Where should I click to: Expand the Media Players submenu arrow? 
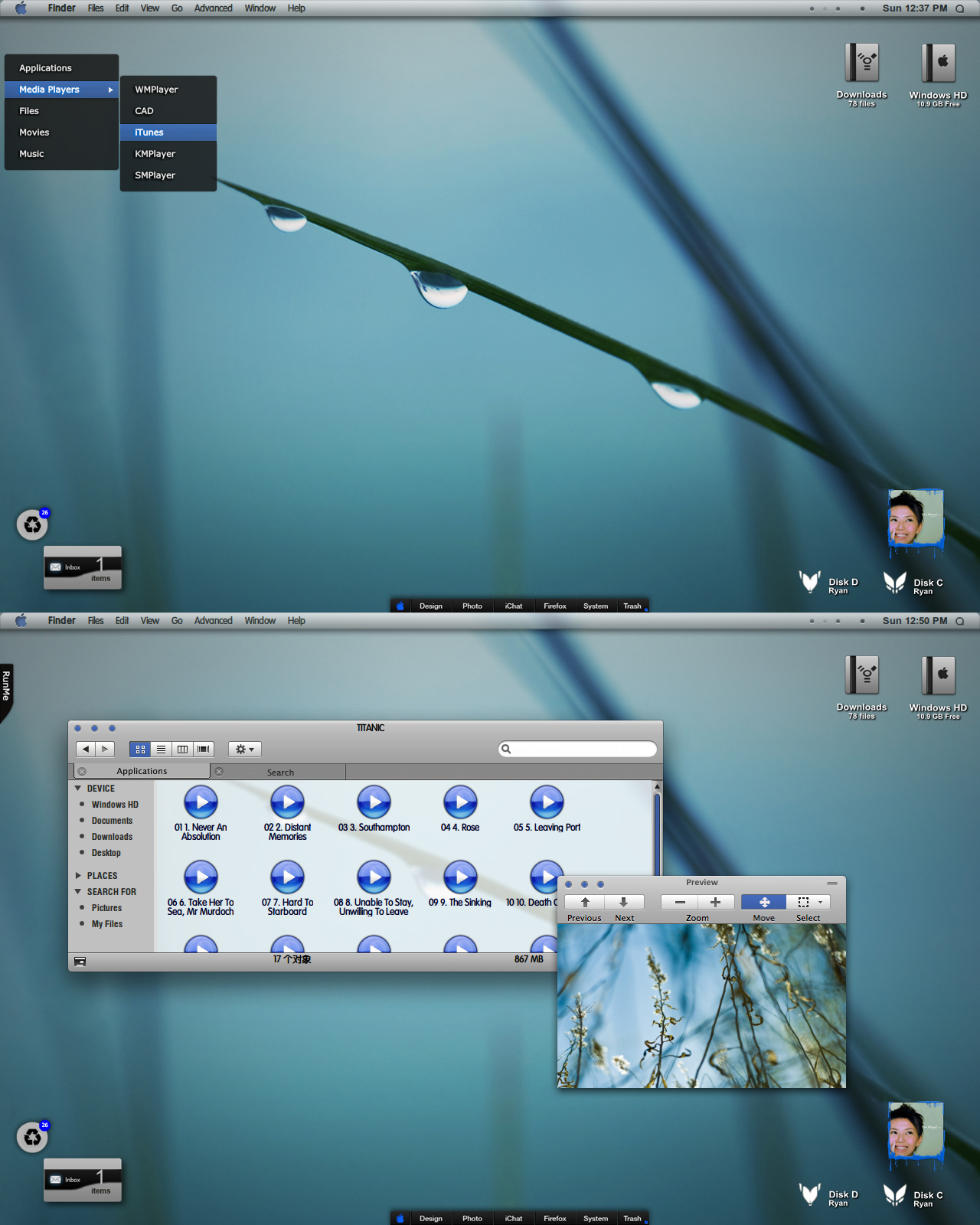coord(110,90)
